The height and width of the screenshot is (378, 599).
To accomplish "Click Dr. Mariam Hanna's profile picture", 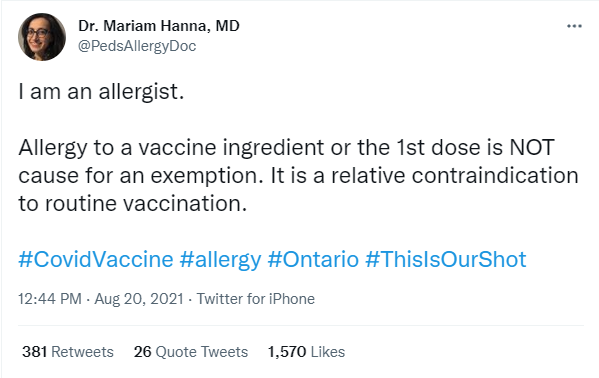I will (x=42, y=37).
